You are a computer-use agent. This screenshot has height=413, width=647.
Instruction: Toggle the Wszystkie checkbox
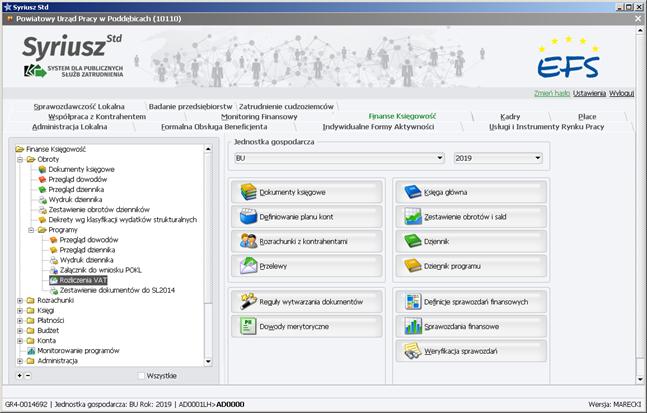pyautogui.click(x=141, y=375)
